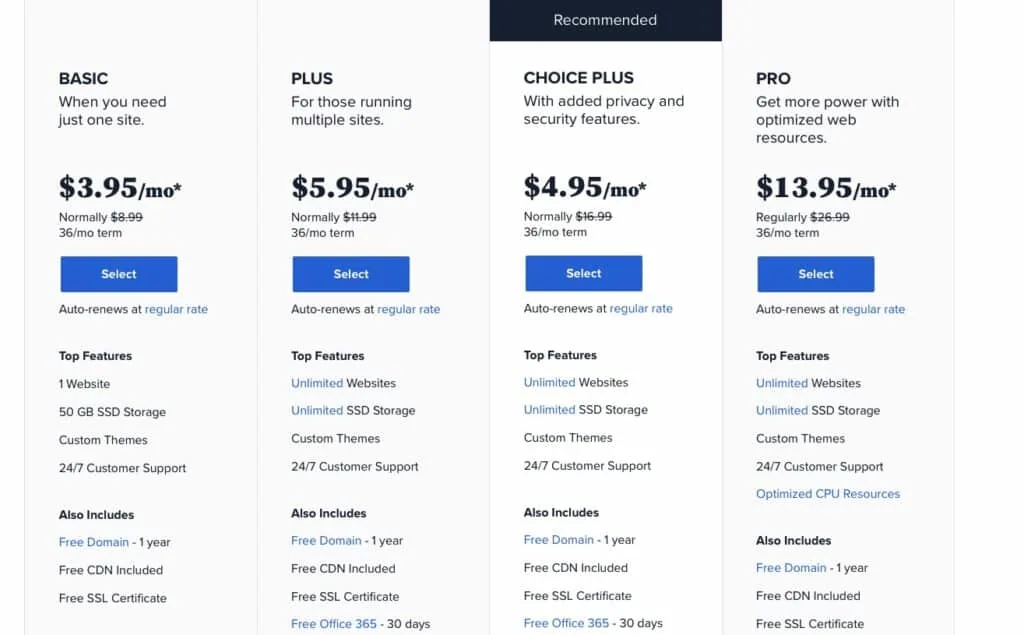Open Optimized CPU Resources link
The height and width of the screenshot is (635, 1024).
828,494
